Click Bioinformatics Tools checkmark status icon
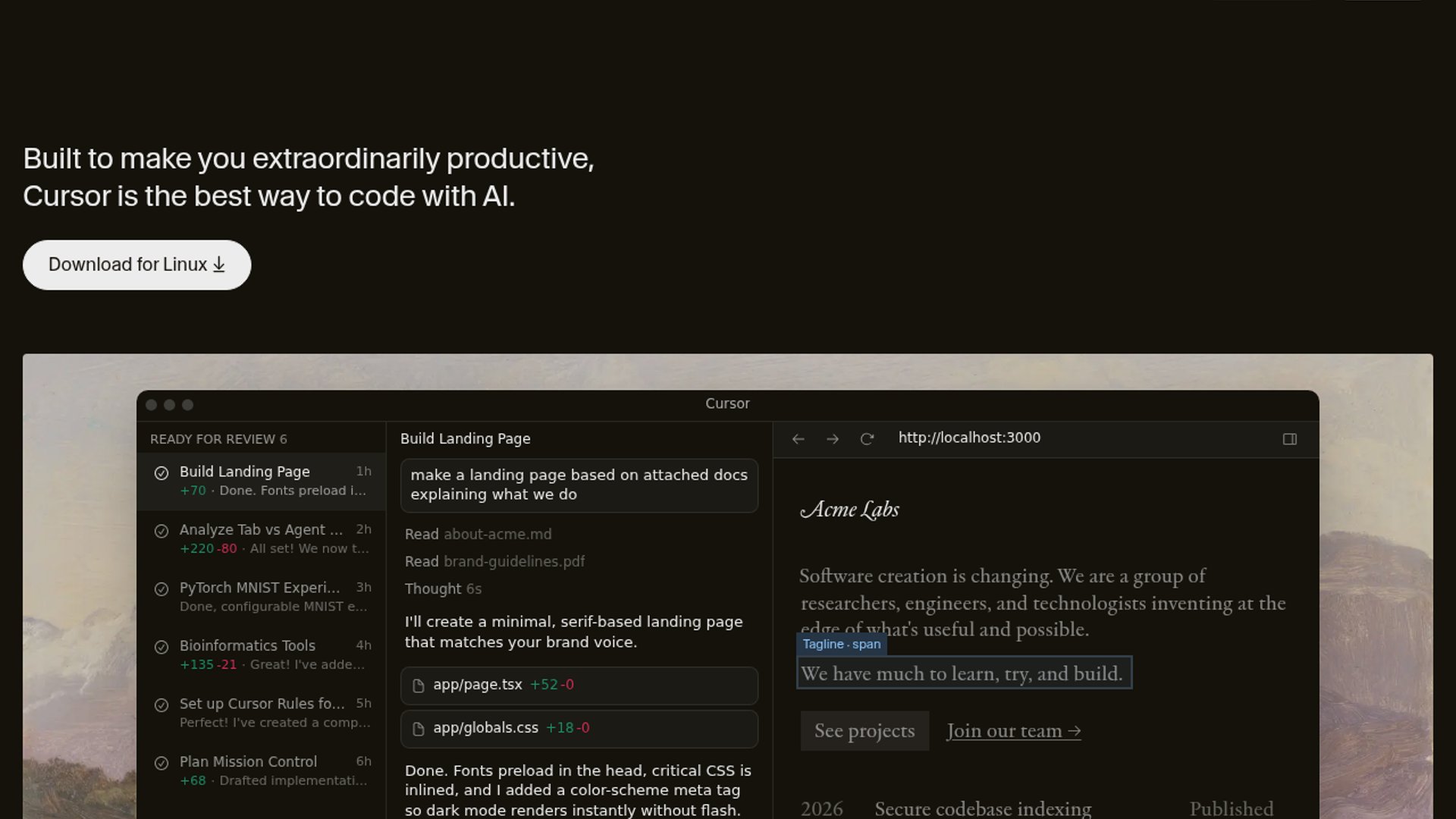Screen dimensions: 1456x819 162,647
